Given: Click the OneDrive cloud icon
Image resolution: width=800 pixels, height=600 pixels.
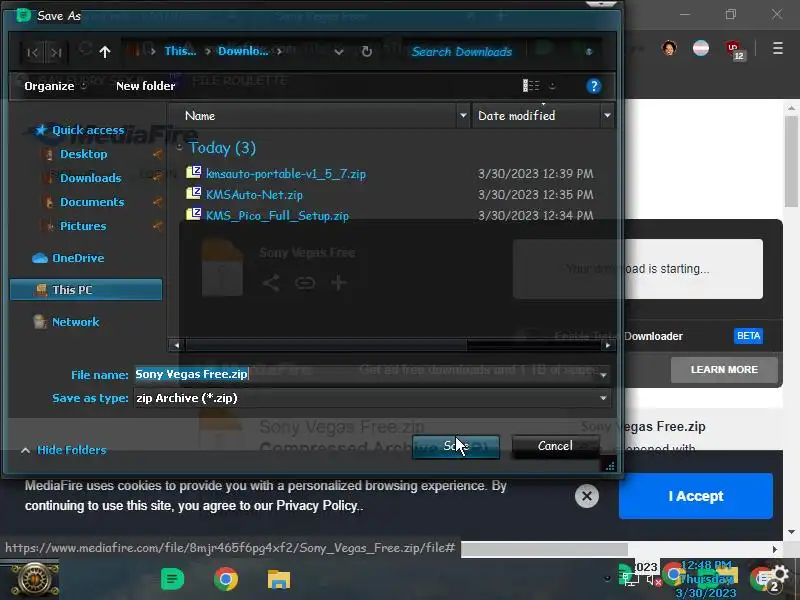Looking at the screenshot, I should [40, 258].
